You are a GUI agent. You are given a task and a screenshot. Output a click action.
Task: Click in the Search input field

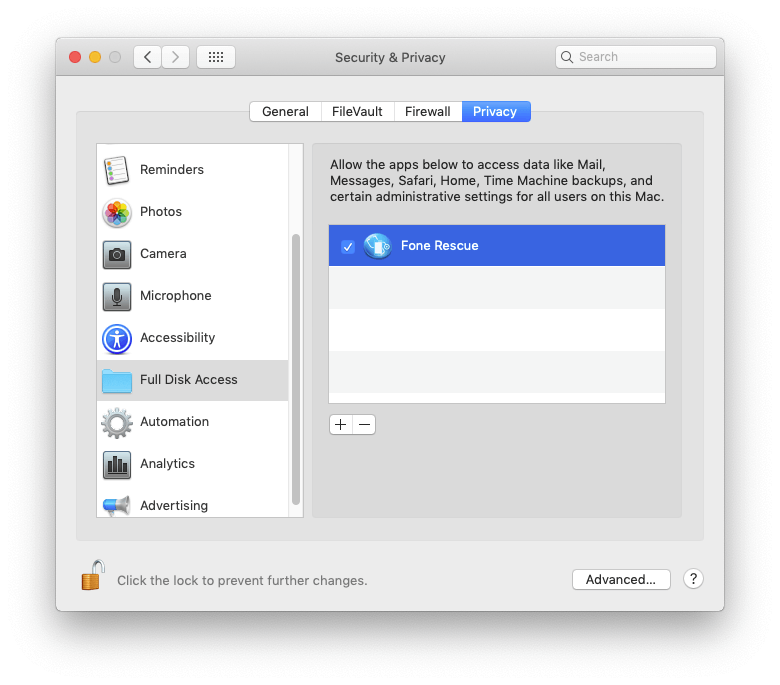tap(636, 57)
